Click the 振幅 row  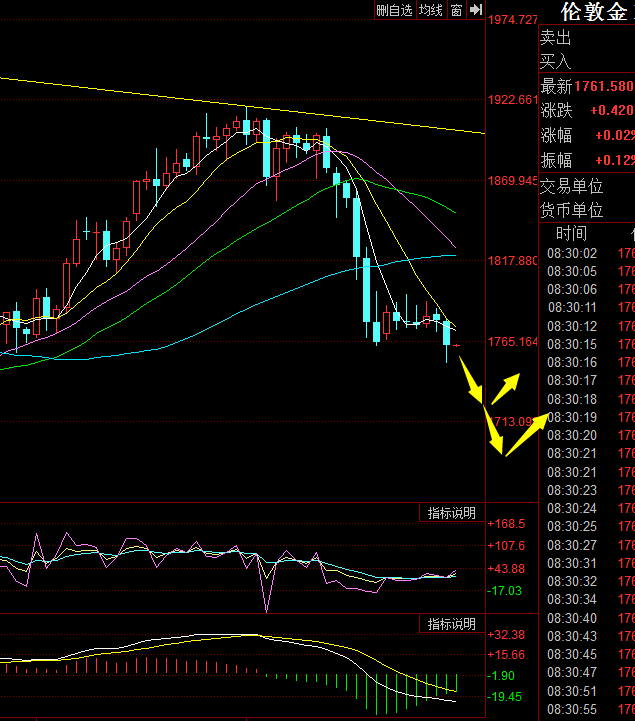pyautogui.click(x=587, y=160)
